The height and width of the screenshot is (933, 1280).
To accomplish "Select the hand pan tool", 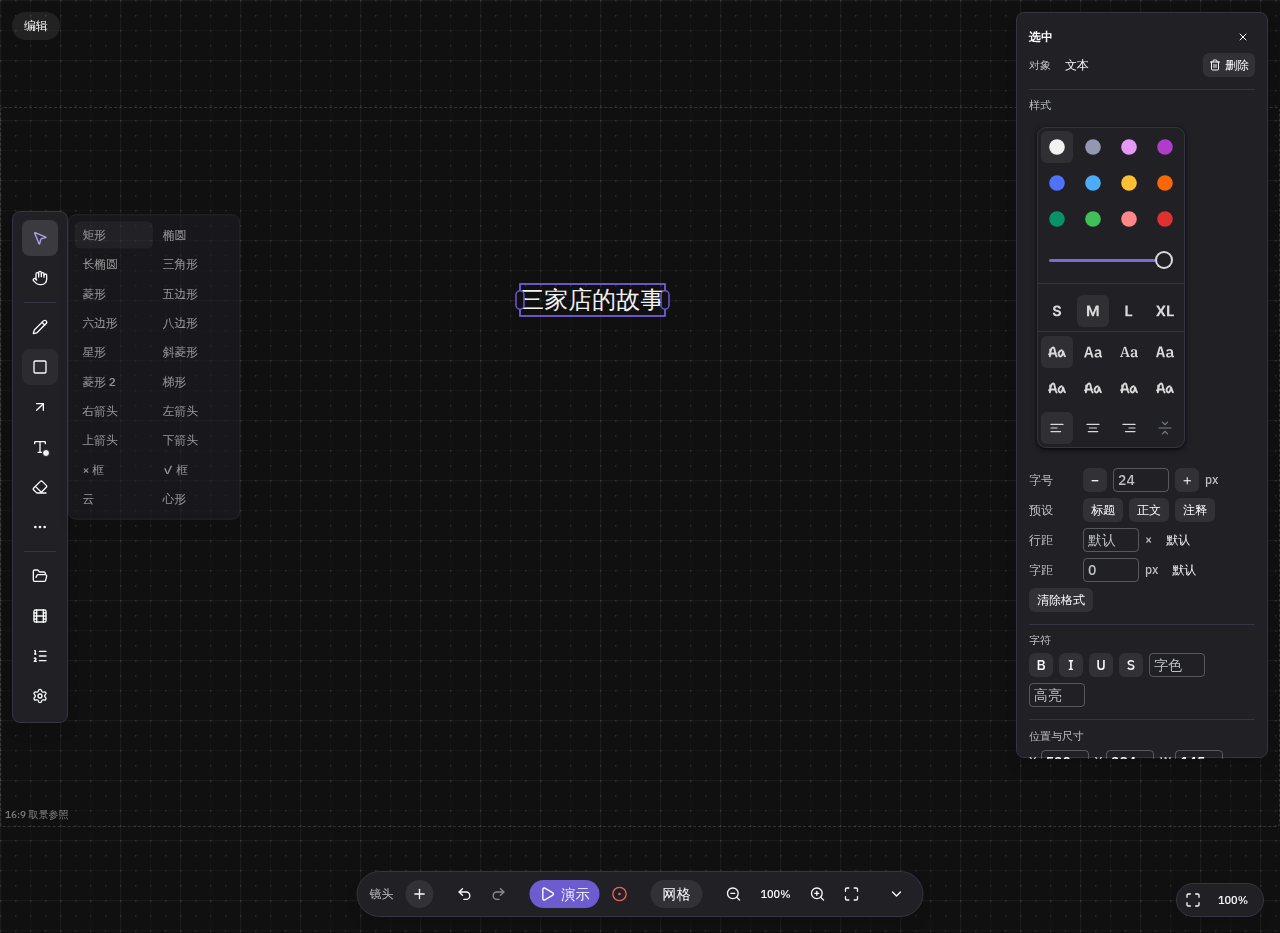I will (40, 278).
